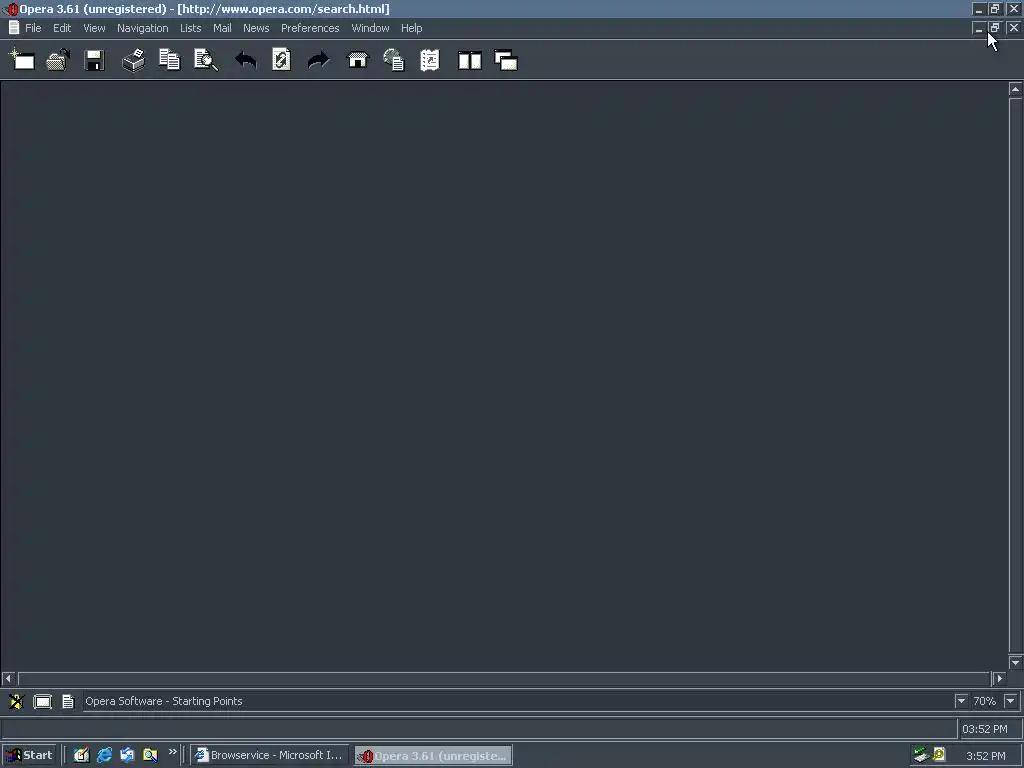Click the network connection tray icon

tap(921, 755)
